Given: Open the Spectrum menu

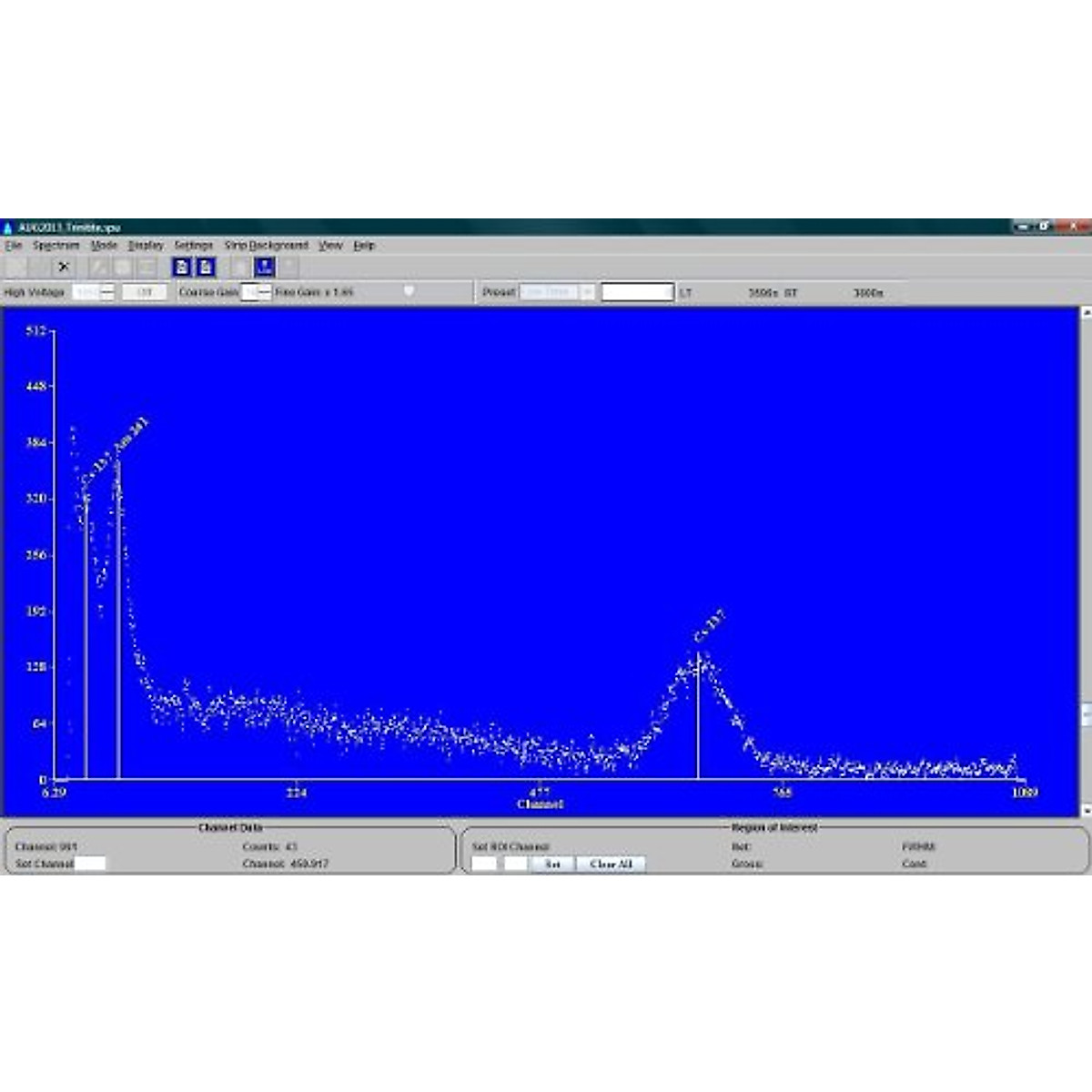Looking at the screenshot, I should pyautogui.click(x=56, y=246).
